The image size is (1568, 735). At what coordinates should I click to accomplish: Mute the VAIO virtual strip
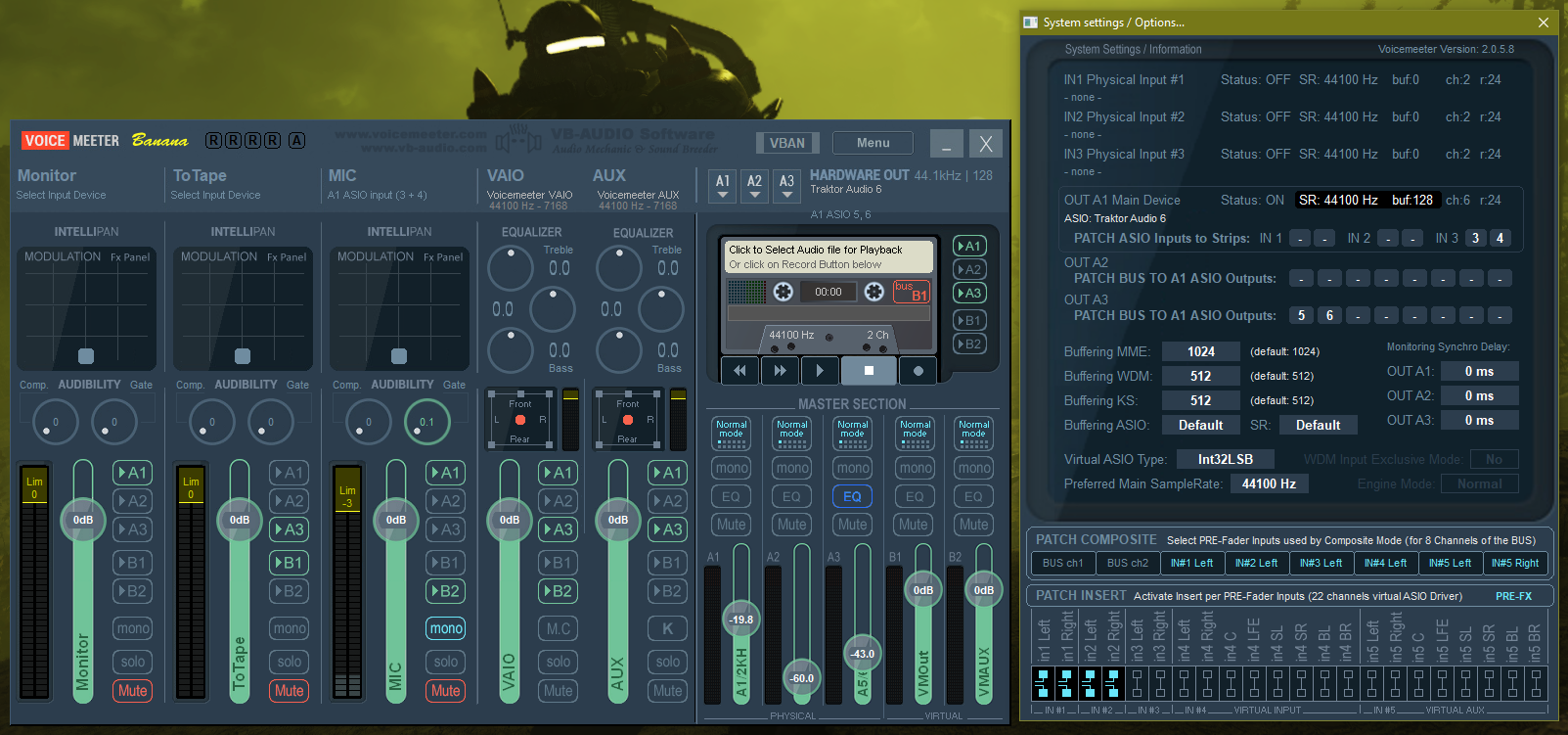click(559, 690)
